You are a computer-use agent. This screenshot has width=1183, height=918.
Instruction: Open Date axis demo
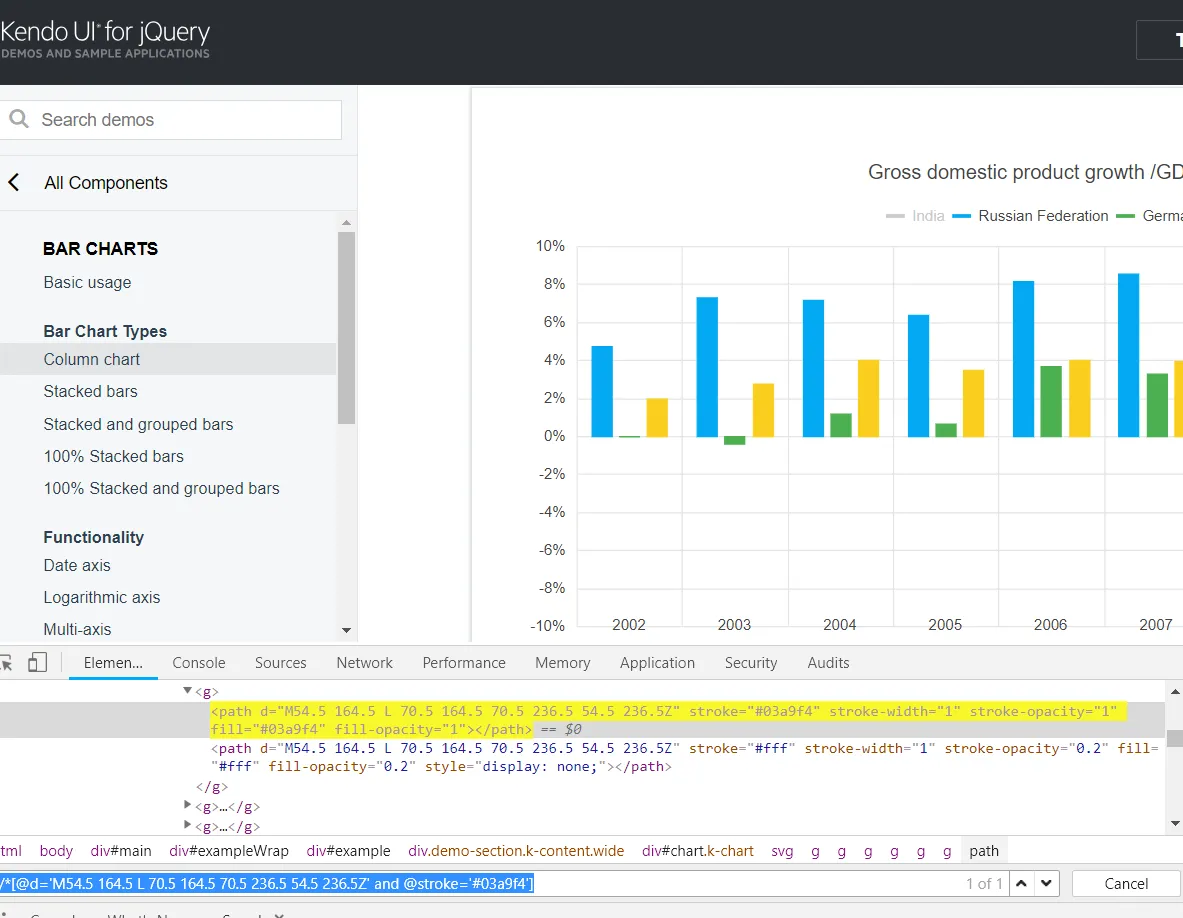click(x=77, y=565)
